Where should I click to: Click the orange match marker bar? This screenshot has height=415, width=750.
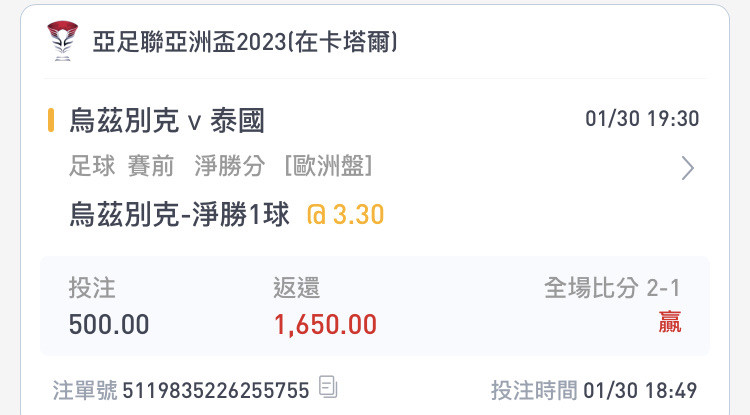(x=51, y=120)
